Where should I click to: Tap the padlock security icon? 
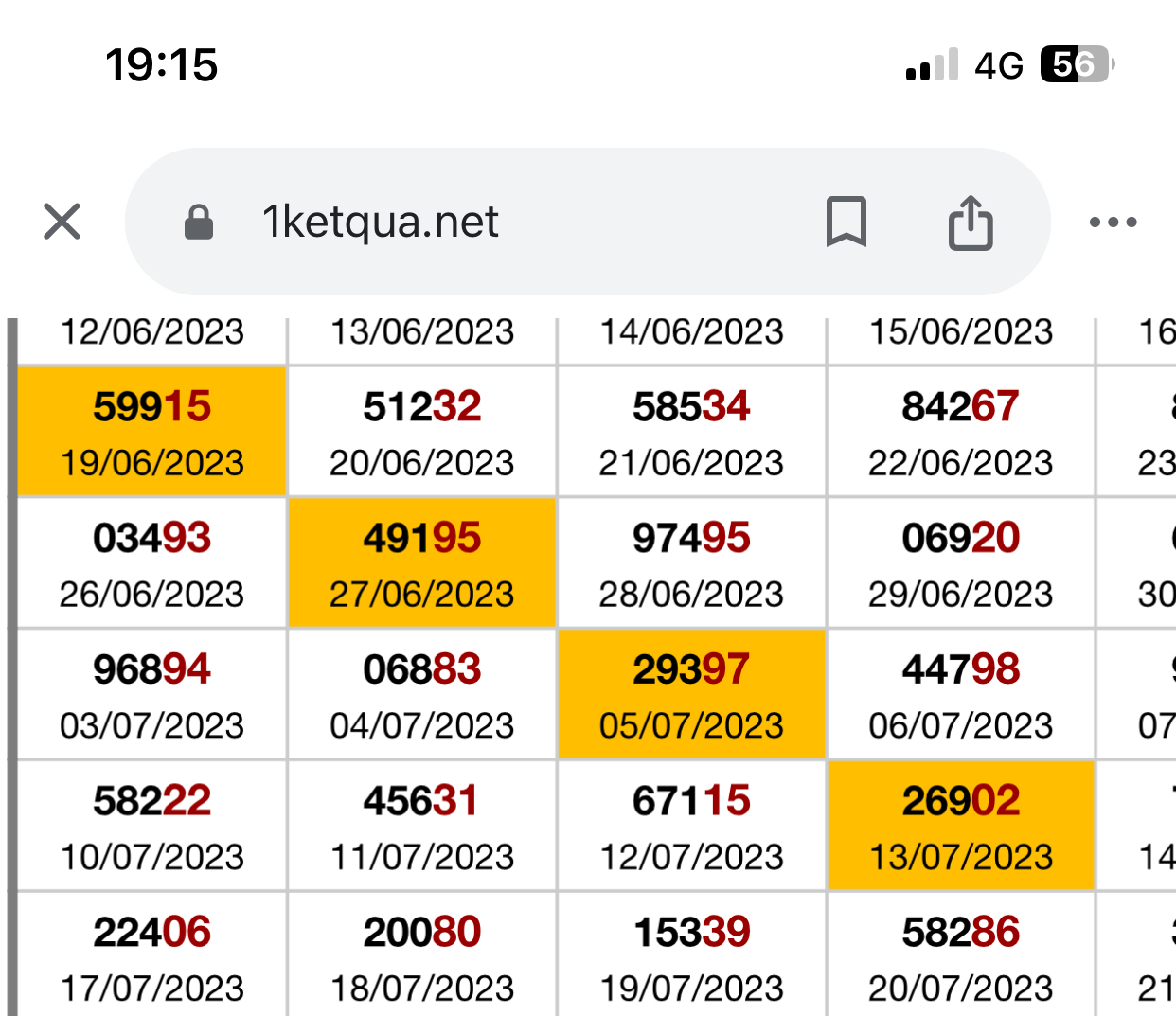(198, 223)
